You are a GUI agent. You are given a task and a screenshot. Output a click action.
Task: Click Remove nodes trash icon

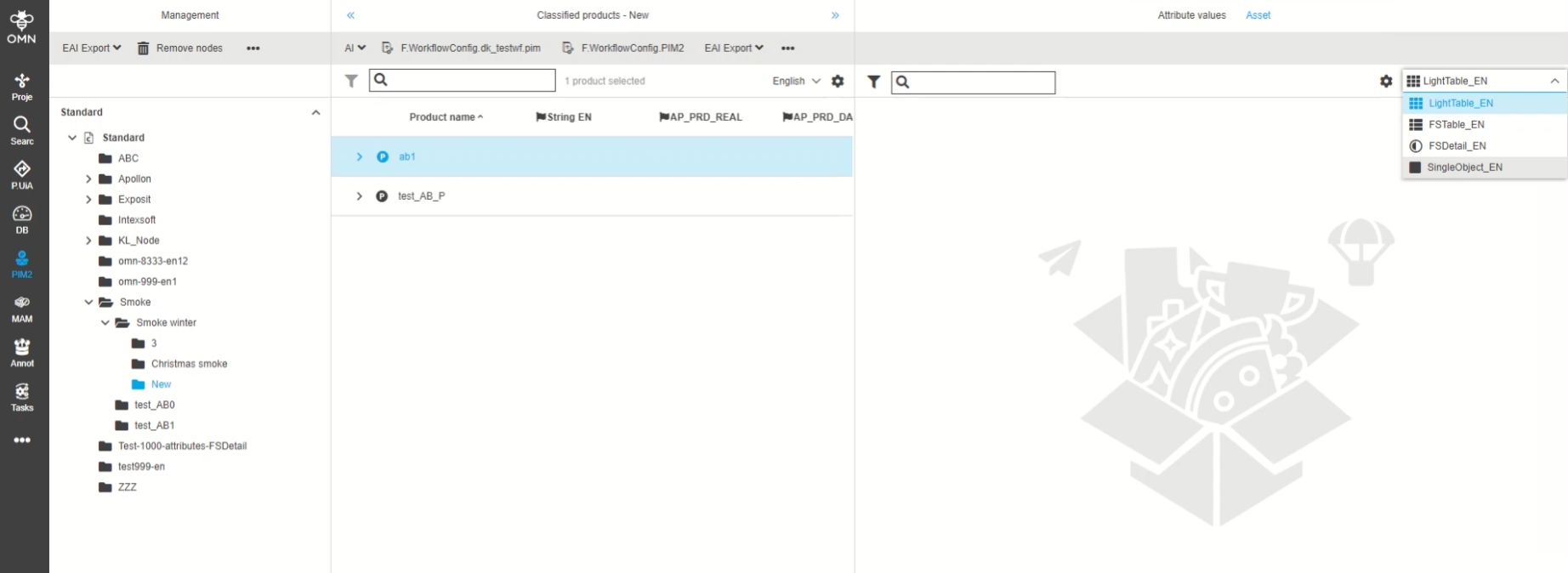(x=143, y=48)
